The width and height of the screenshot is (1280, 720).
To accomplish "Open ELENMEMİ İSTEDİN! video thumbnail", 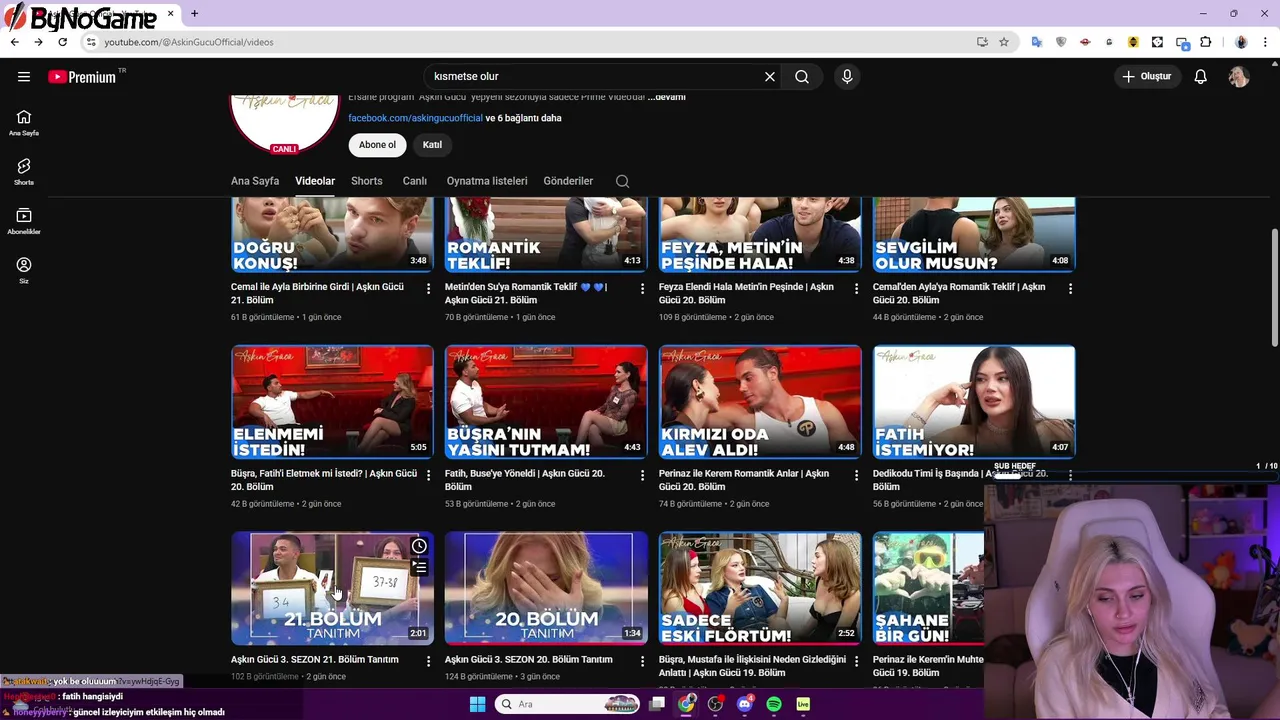I will (332, 402).
